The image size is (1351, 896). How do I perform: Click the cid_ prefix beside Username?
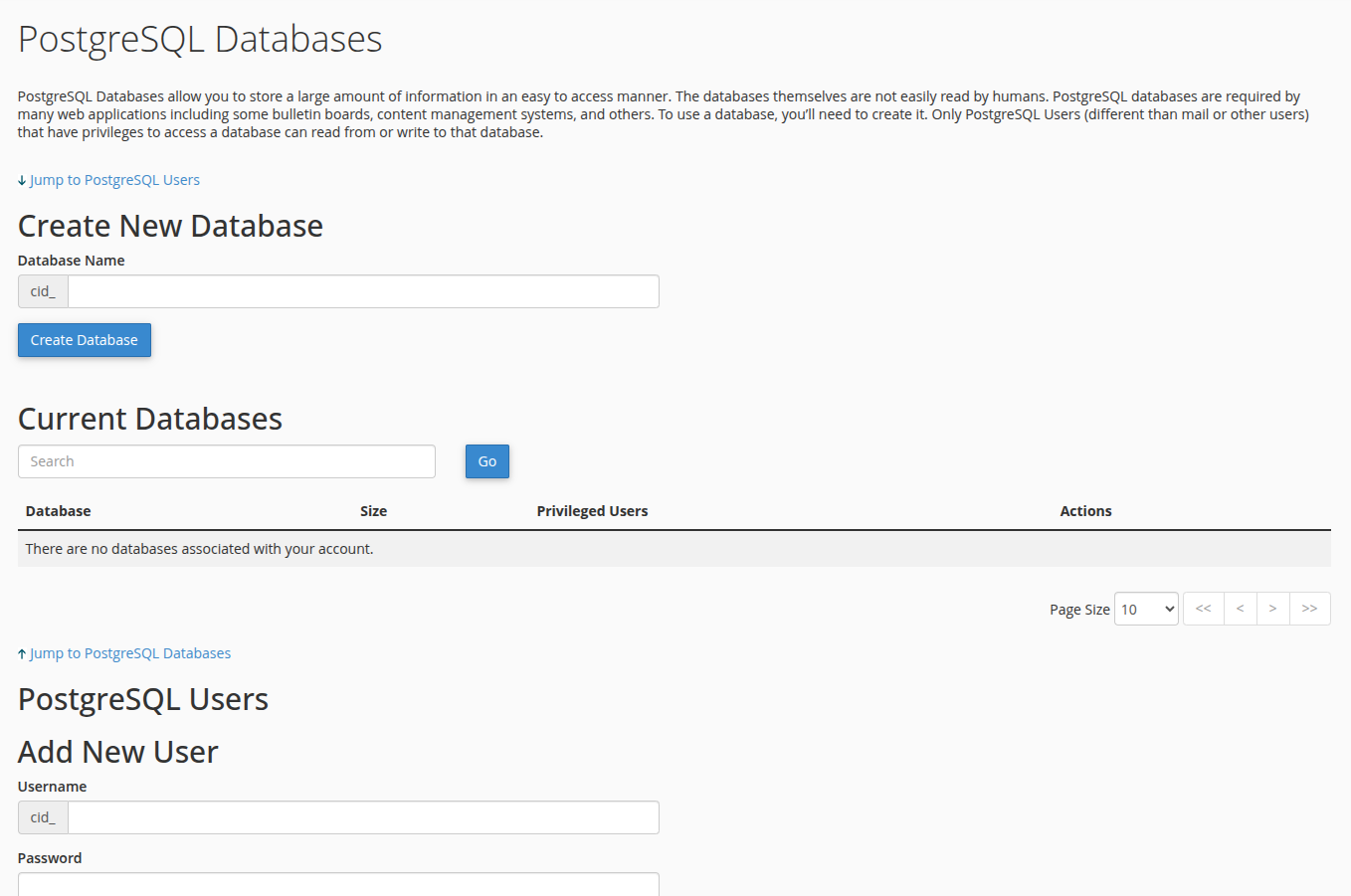point(43,817)
